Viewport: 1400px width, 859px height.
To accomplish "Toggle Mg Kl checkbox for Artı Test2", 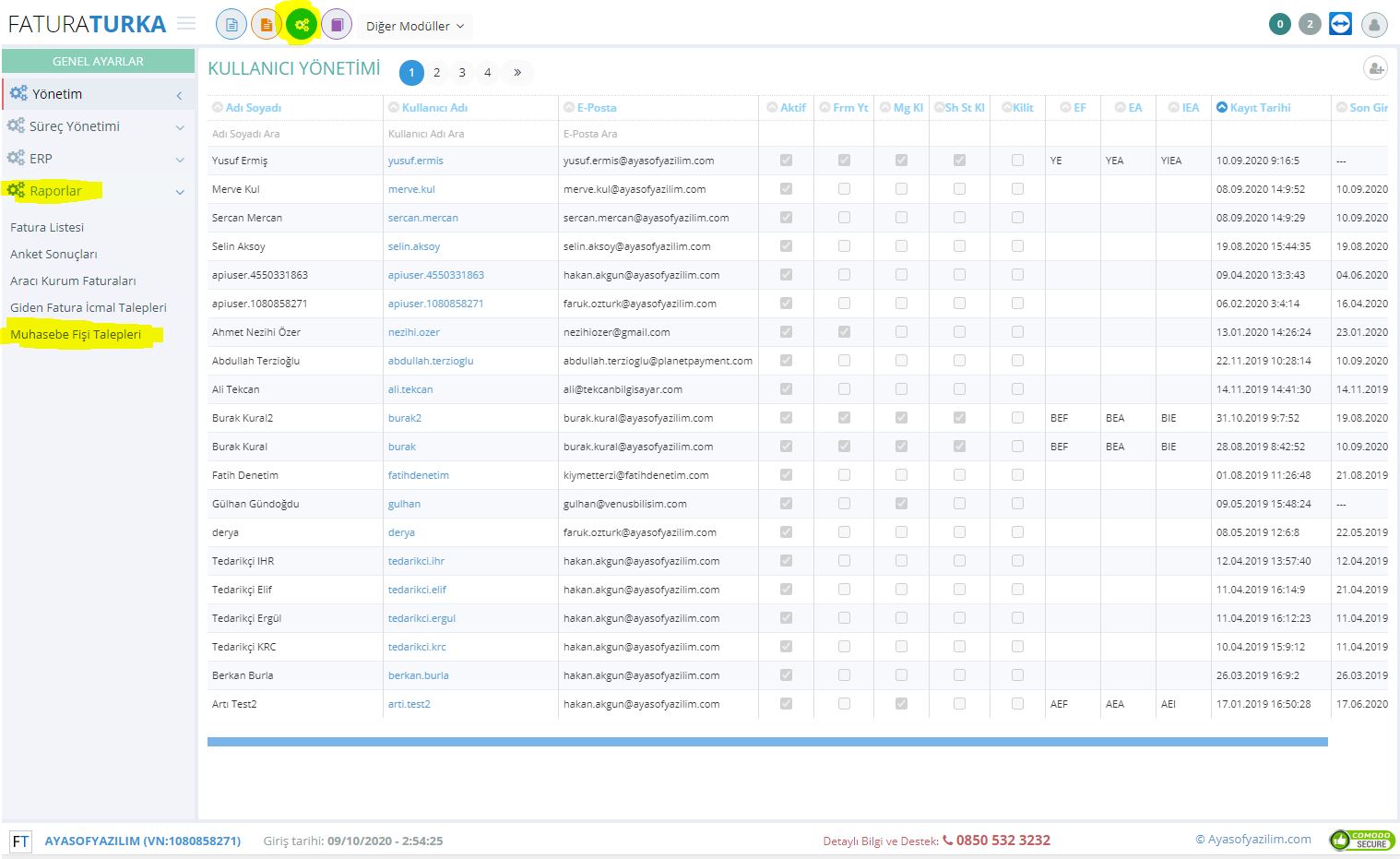I will pos(901,704).
